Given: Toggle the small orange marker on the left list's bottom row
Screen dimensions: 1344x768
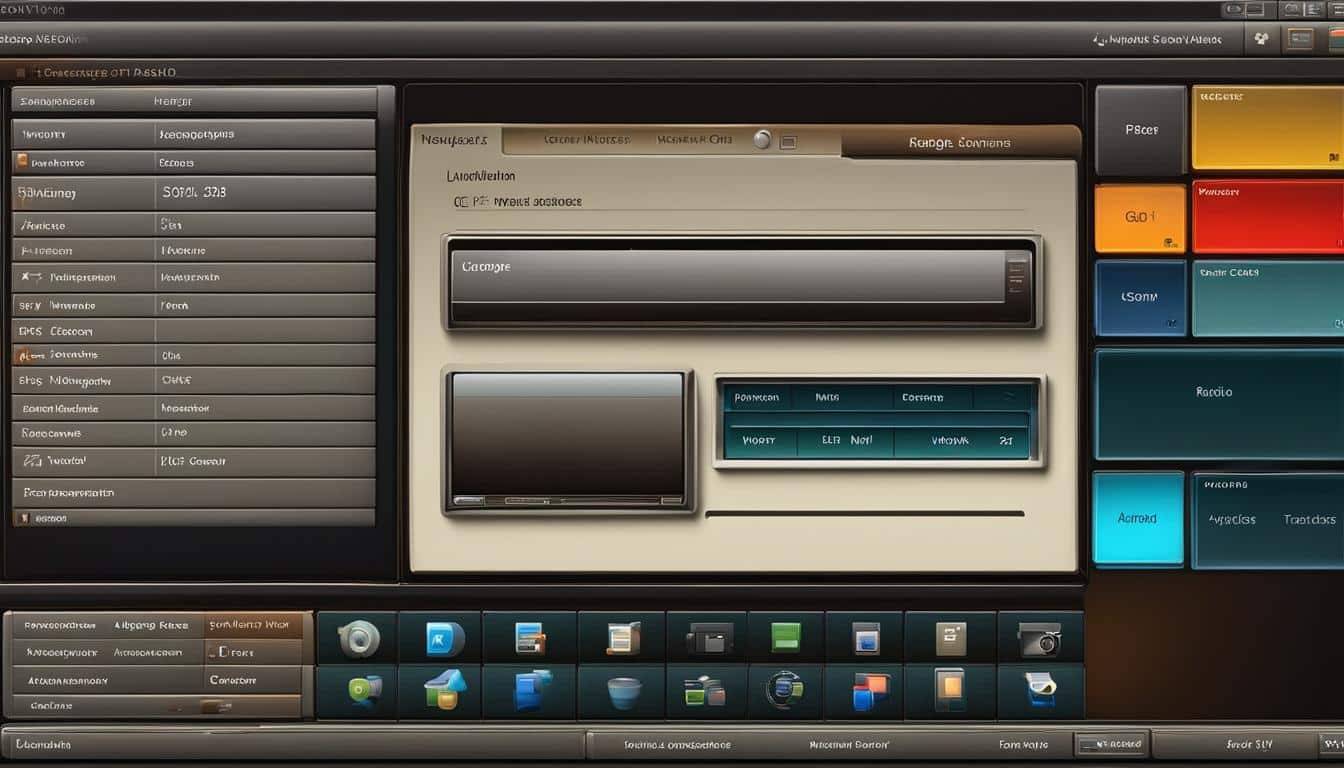Looking at the screenshot, I should 21,518.
